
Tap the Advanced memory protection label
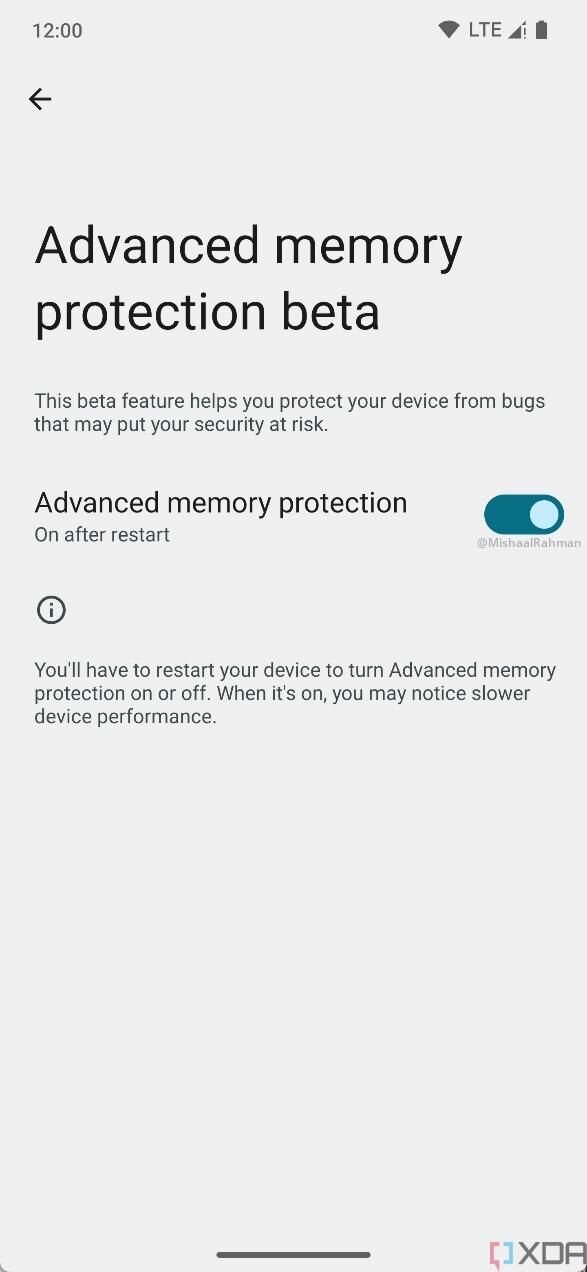pyautogui.click(x=221, y=502)
